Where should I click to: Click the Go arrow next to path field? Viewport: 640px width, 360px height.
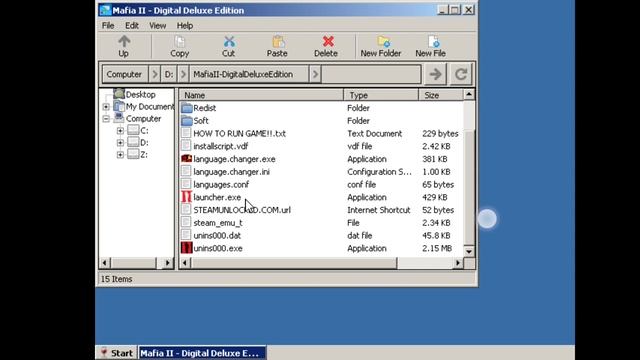(435, 74)
